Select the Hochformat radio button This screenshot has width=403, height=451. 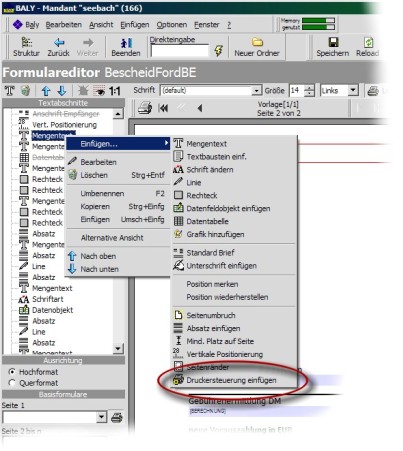click(x=12, y=371)
